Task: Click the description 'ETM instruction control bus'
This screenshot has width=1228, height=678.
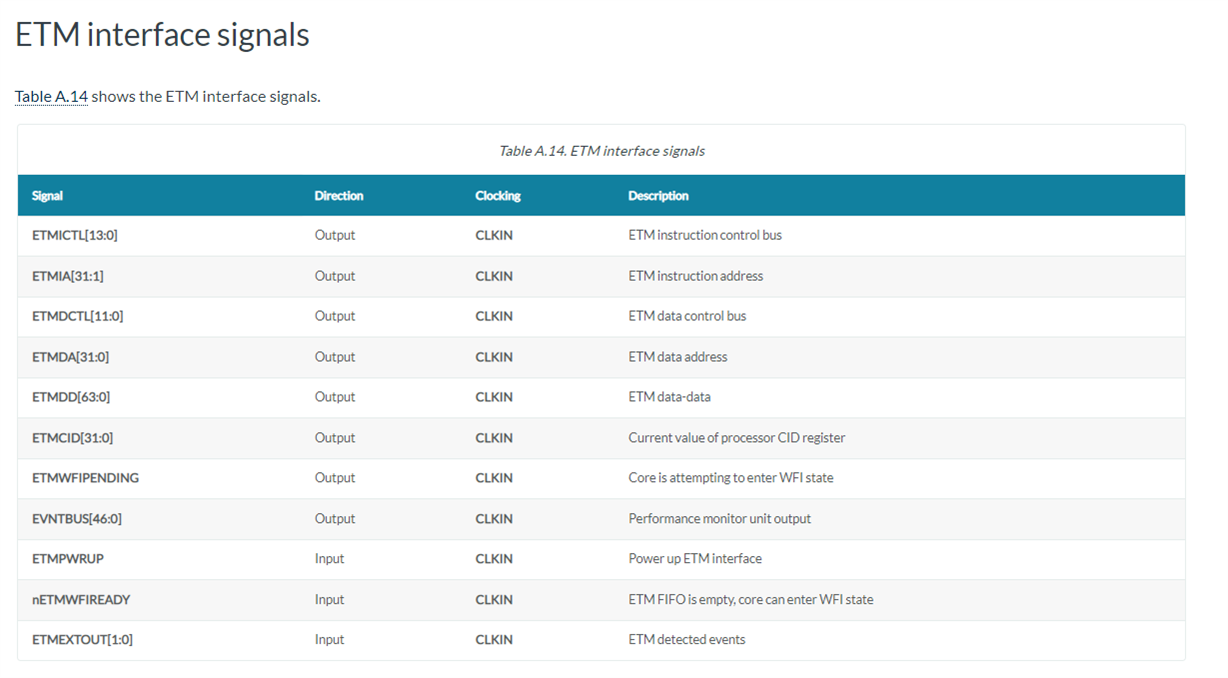Action: click(705, 236)
